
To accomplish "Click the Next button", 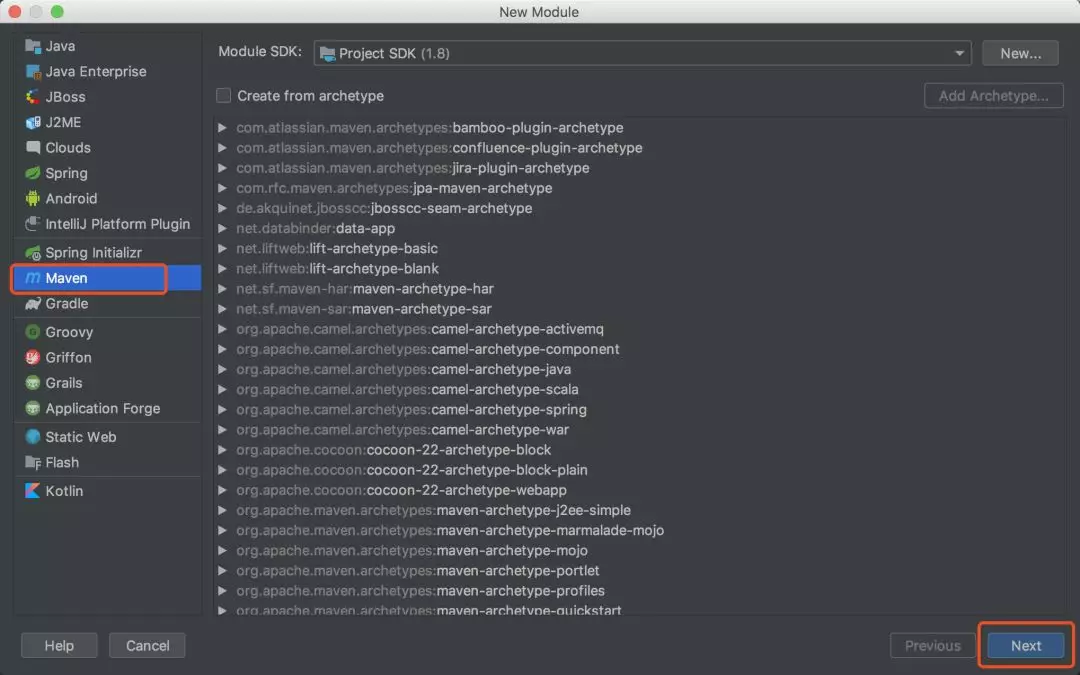I will pos(1026,646).
